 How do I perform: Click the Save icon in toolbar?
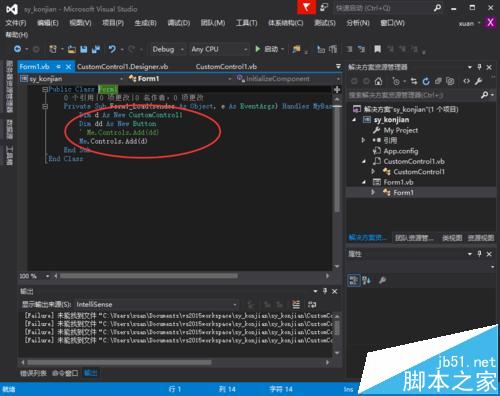(84, 50)
